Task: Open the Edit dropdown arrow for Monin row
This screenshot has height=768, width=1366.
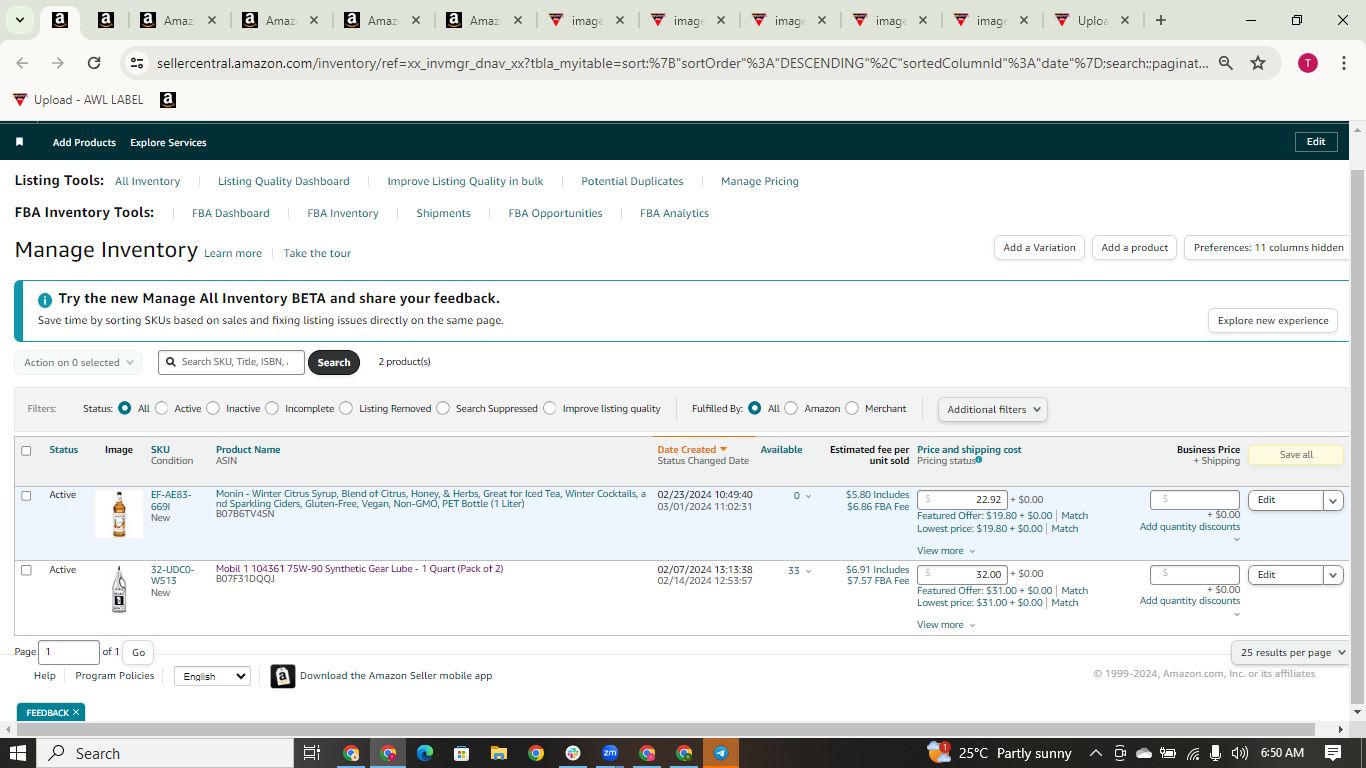Action: click(x=1333, y=500)
